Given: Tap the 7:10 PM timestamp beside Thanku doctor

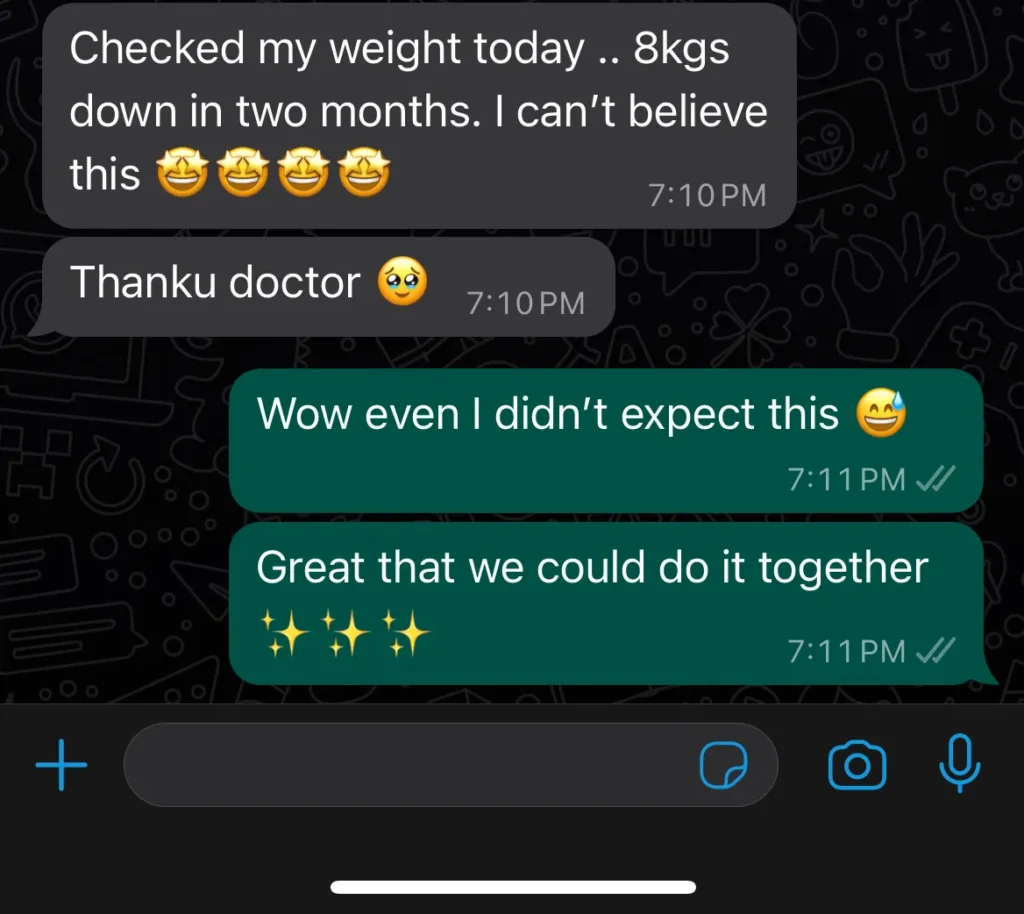Looking at the screenshot, I should coord(526,303).
